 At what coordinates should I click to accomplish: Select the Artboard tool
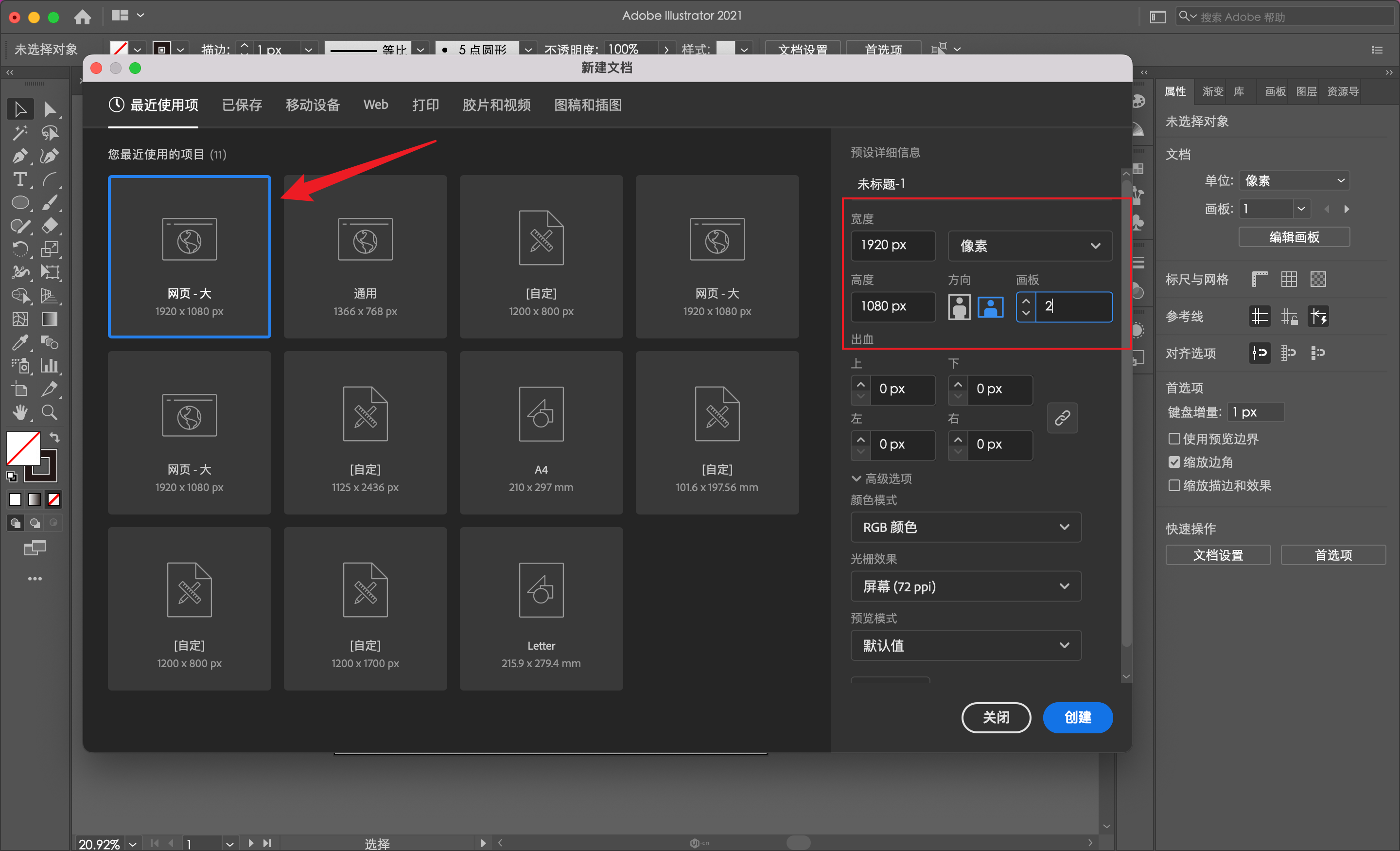point(20,389)
